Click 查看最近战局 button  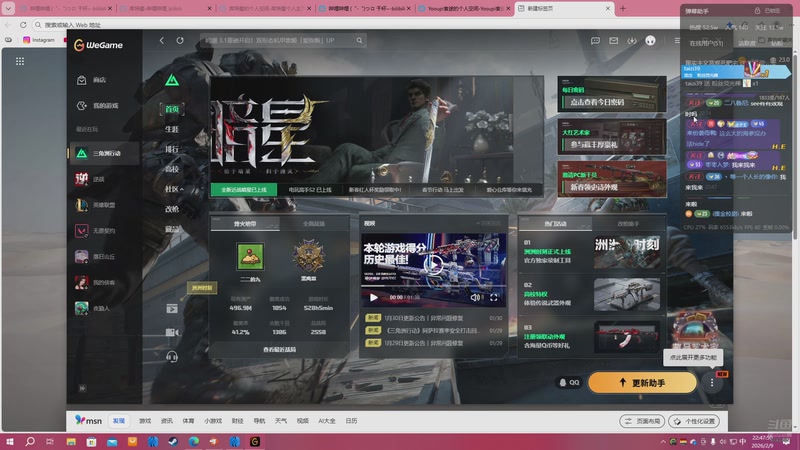tap(280, 349)
